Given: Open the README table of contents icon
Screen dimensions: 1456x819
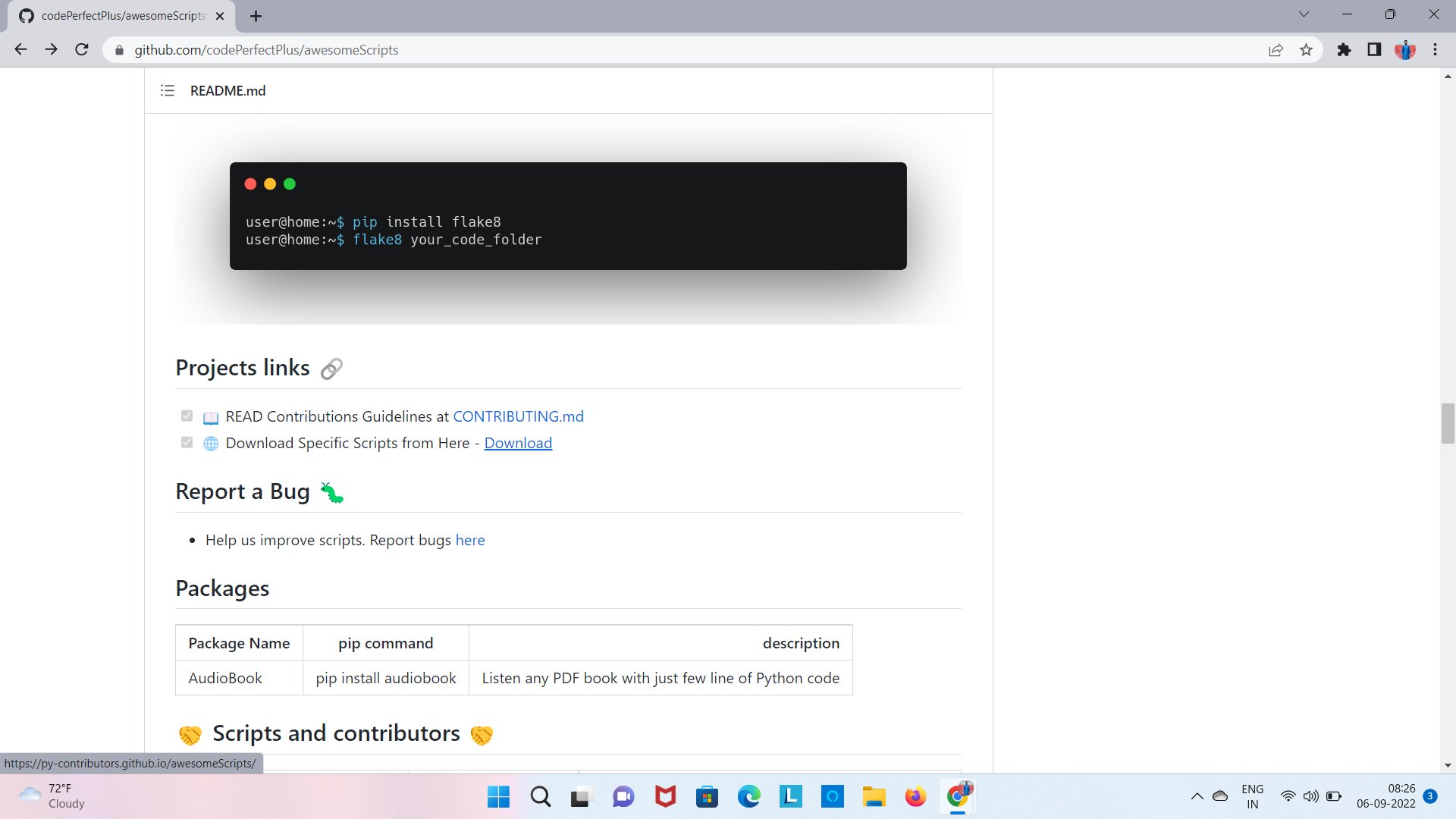Looking at the screenshot, I should tap(167, 90).
